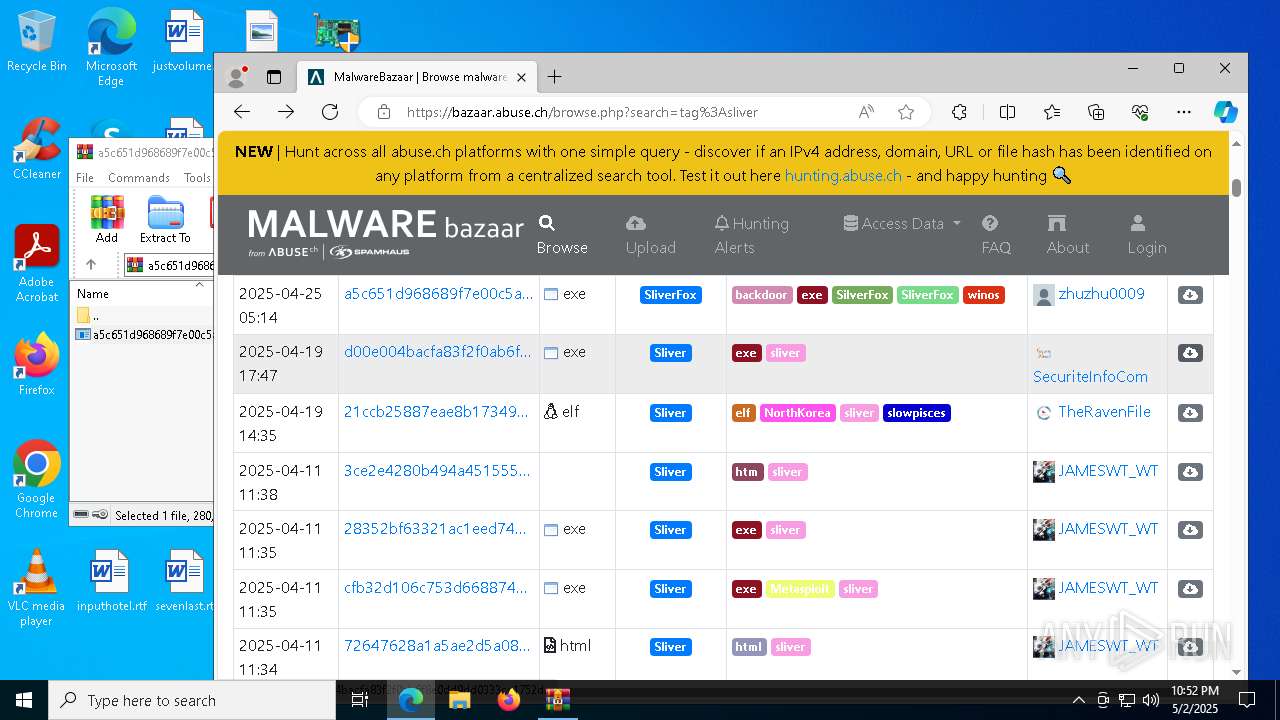Download the d00e004bacfa83f2f0ab6f sample via cloud icon

(1190, 353)
